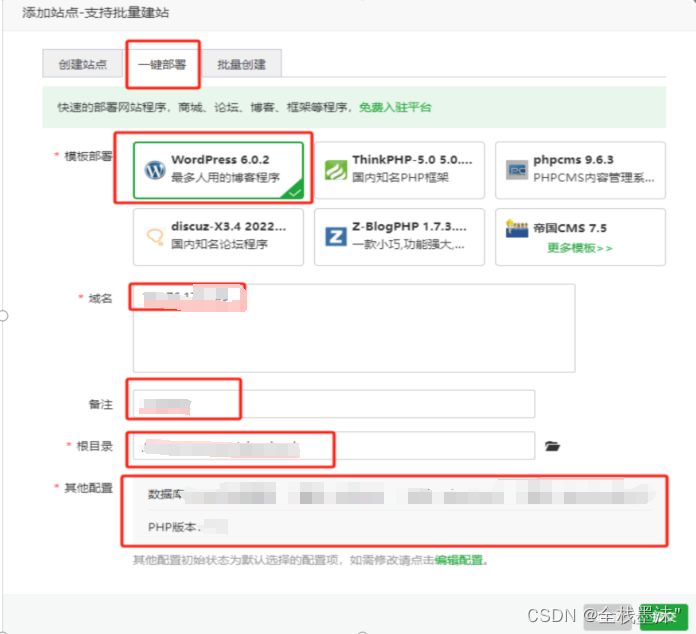Select the discuz-X3.4 template card

pyautogui.click(x=218, y=237)
